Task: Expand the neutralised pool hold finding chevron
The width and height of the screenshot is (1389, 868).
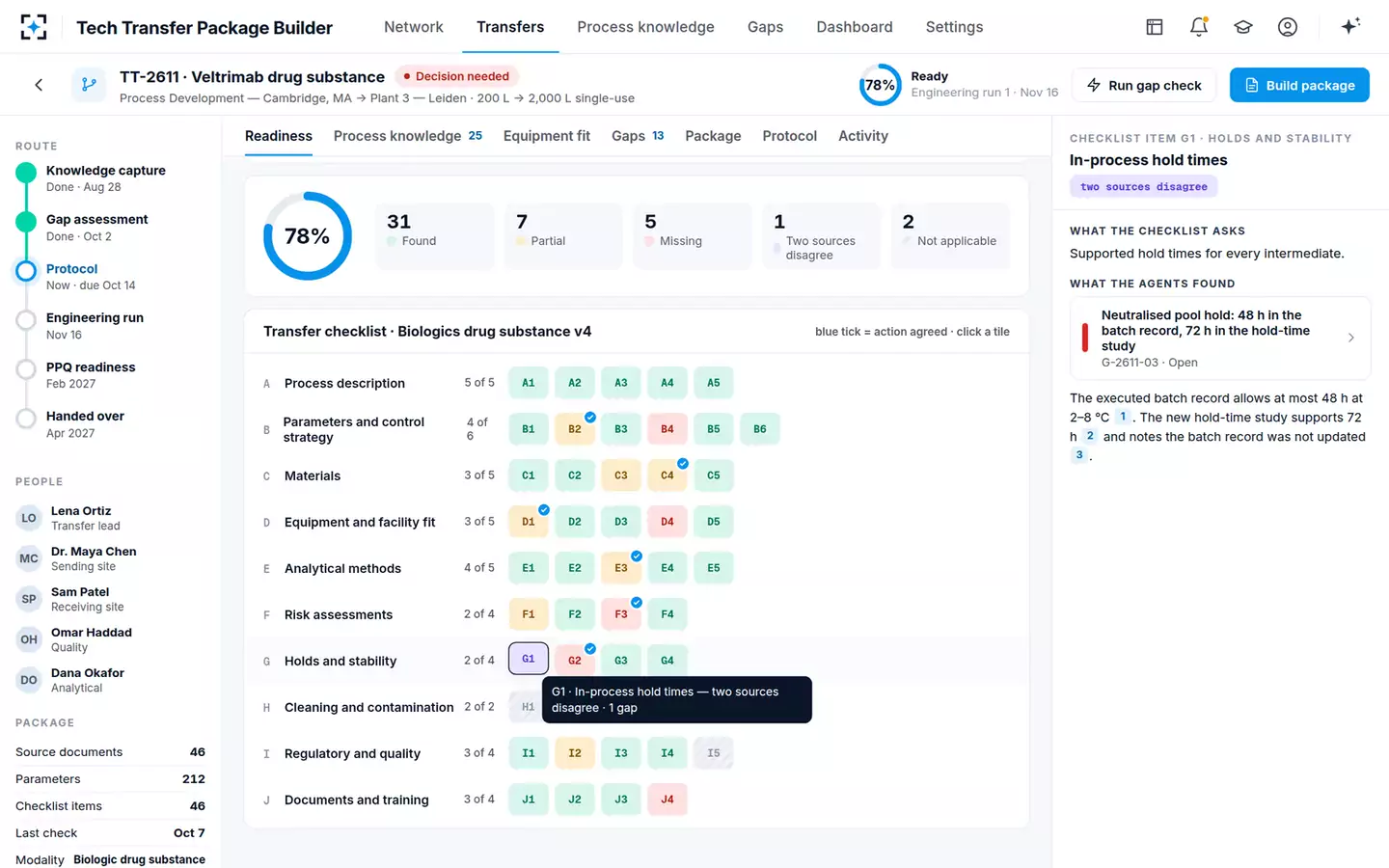Action: (1351, 338)
